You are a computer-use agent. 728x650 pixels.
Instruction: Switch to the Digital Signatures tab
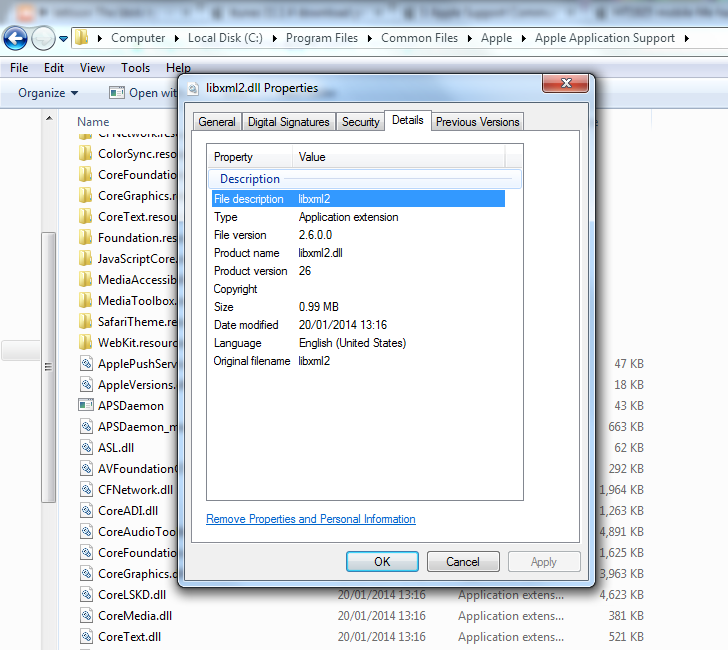[288, 122]
